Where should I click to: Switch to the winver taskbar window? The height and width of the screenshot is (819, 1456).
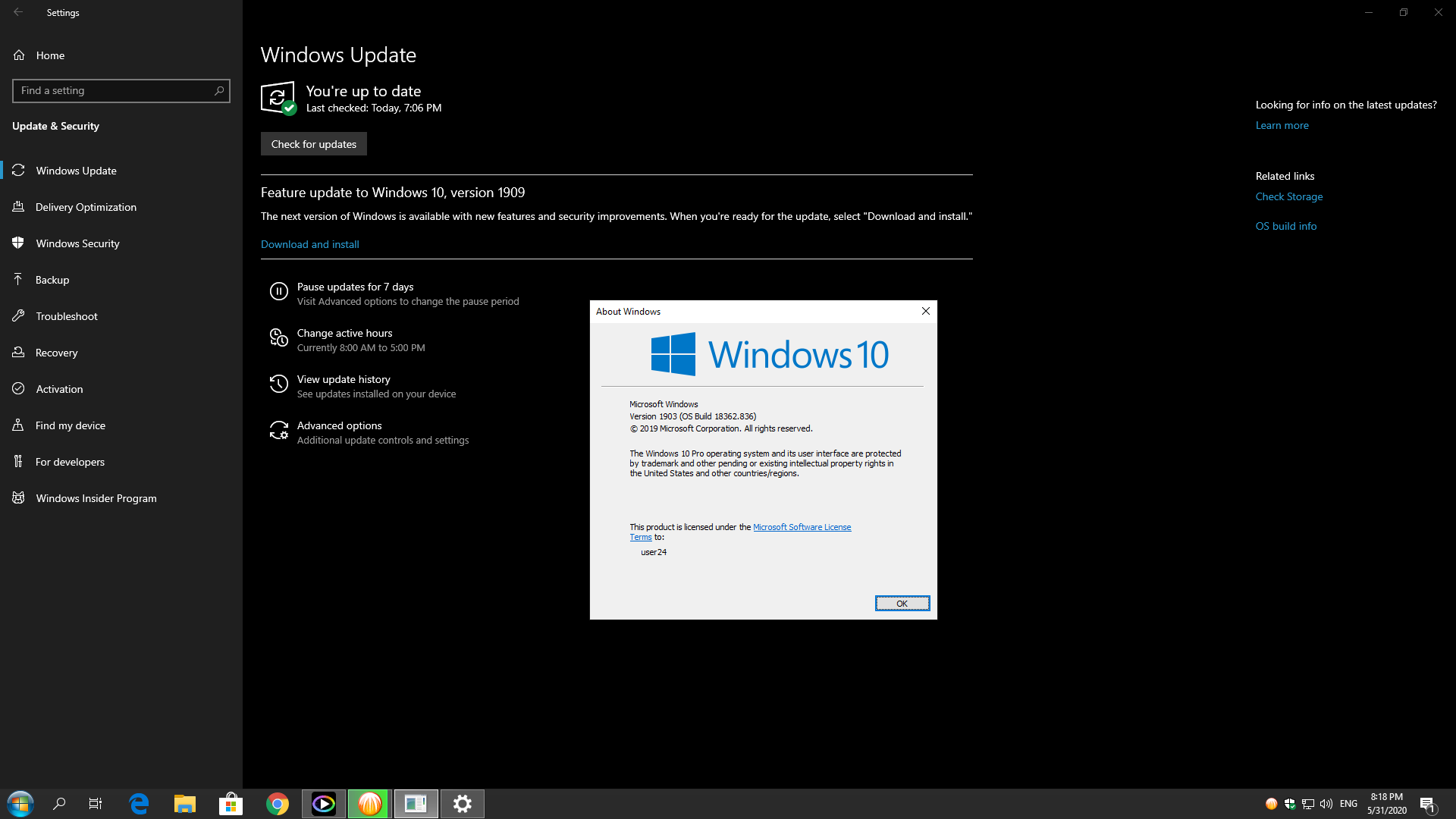(416, 804)
